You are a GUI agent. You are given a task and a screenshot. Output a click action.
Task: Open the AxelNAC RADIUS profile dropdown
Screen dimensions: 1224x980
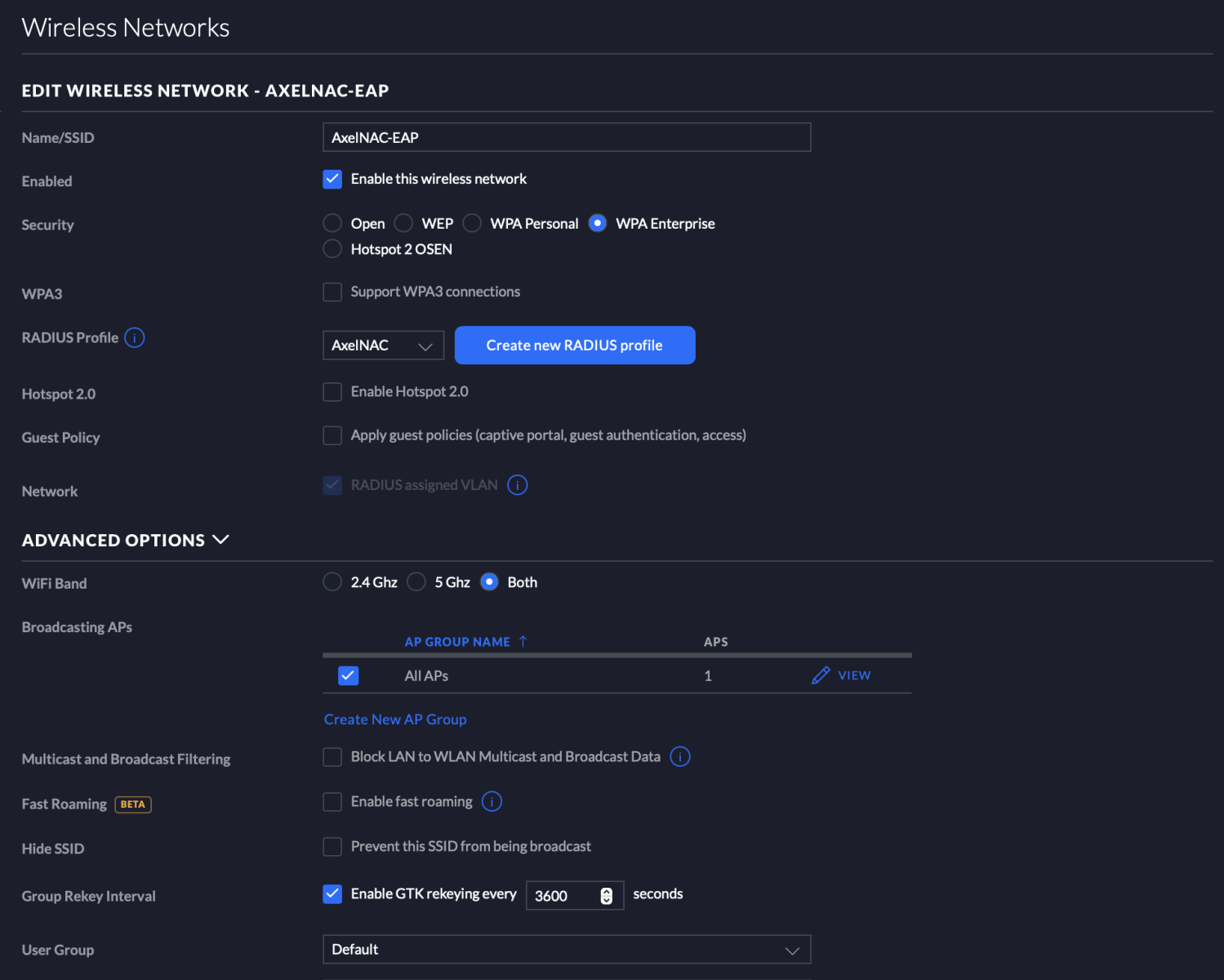[383, 345]
